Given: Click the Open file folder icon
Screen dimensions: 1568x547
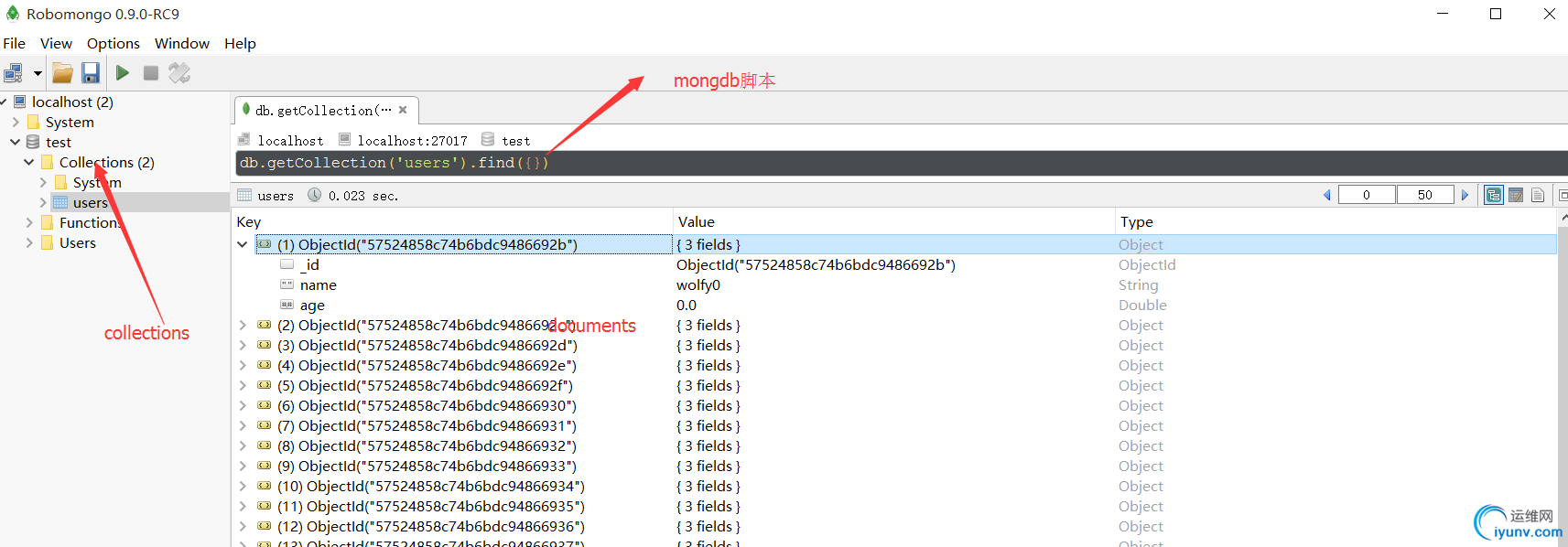Looking at the screenshot, I should 62,73.
